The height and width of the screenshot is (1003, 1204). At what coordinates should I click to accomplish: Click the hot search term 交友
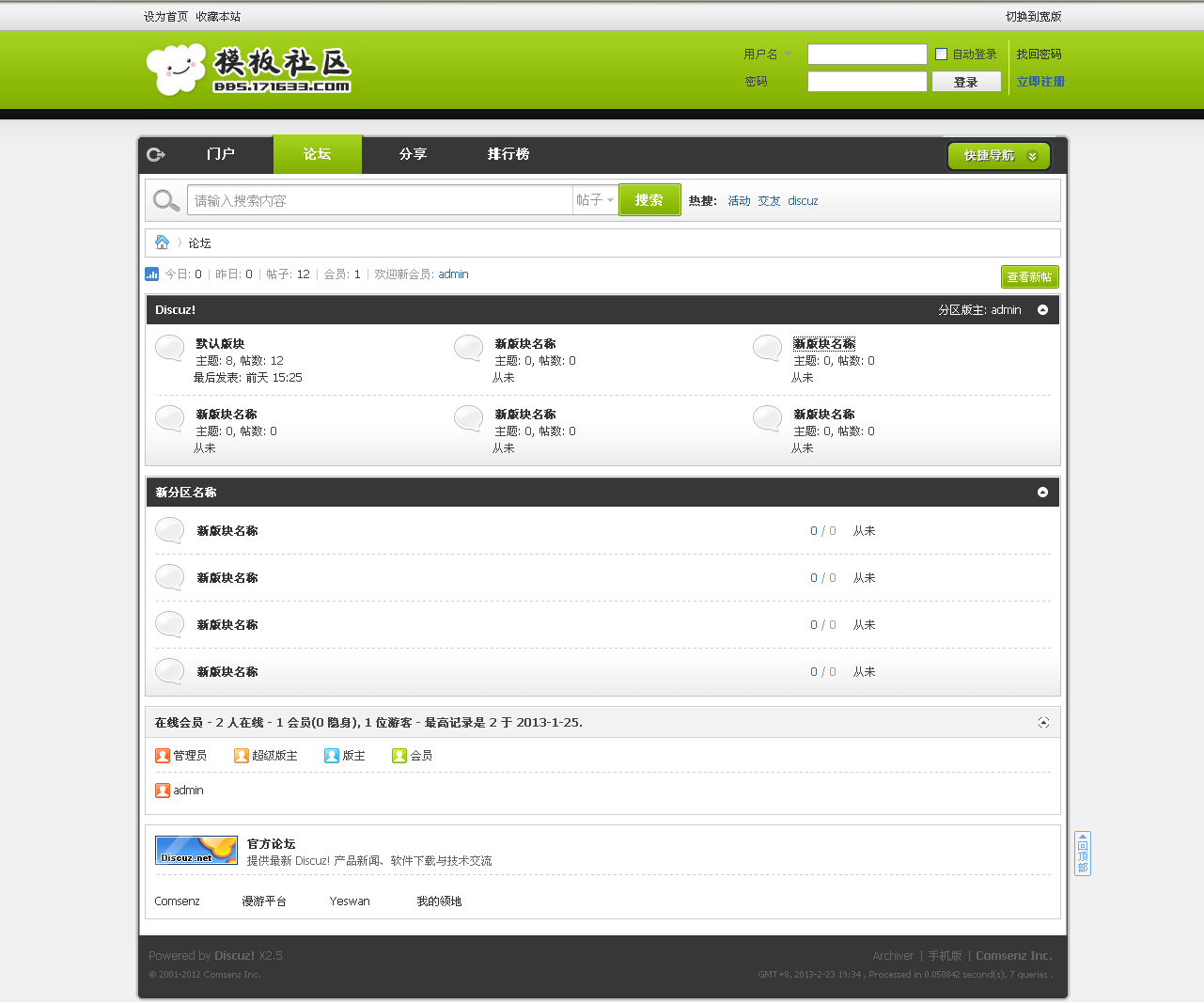pyautogui.click(x=769, y=201)
